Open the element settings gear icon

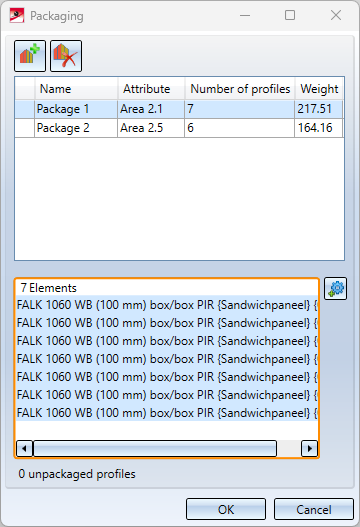(335, 288)
